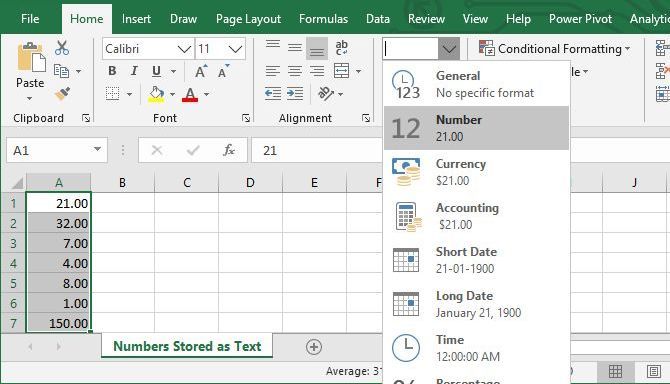Align text left
Viewport: 670px width, 384px height.
pyautogui.click(x=273, y=71)
